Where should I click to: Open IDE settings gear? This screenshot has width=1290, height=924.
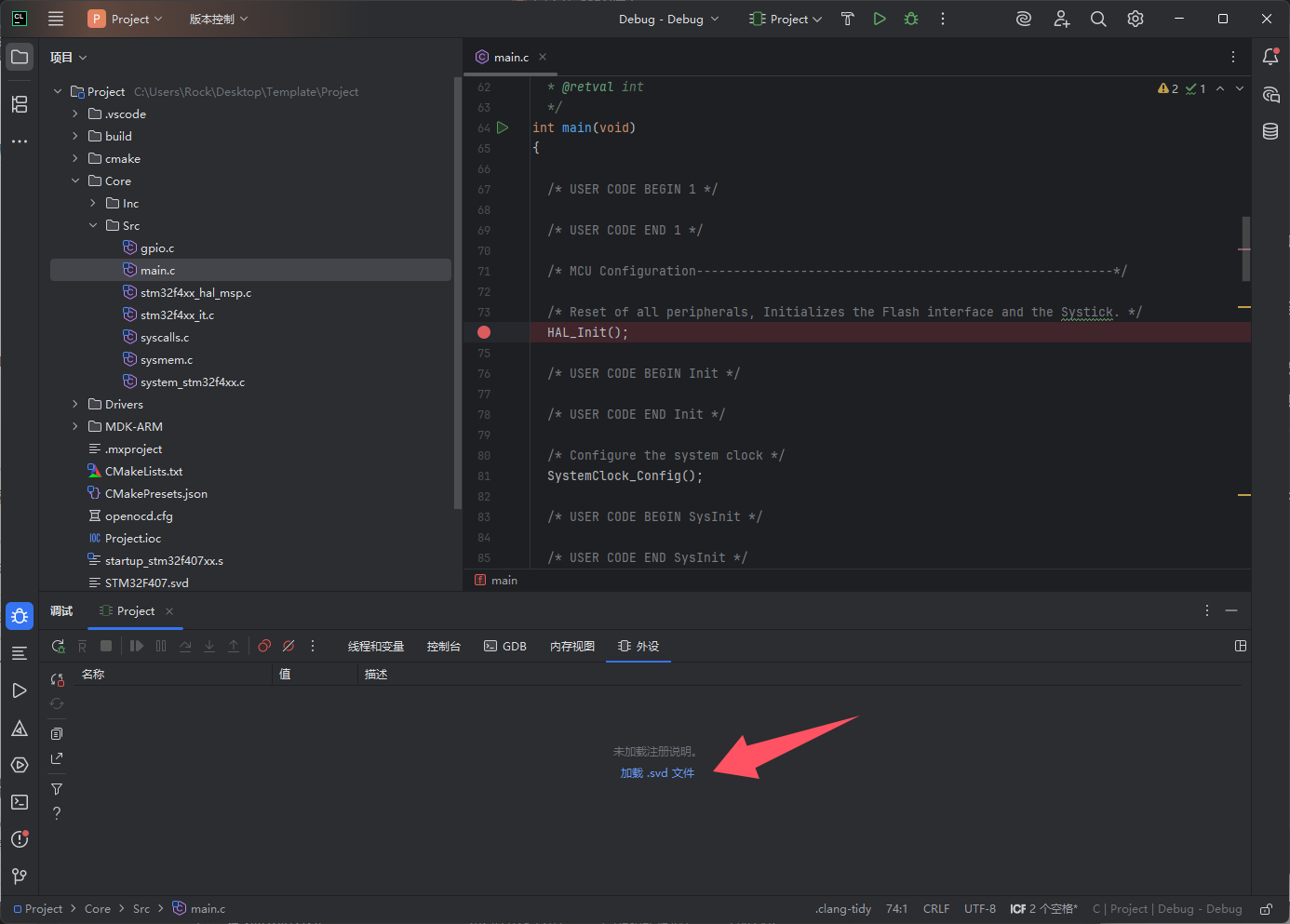tap(1135, 19)
